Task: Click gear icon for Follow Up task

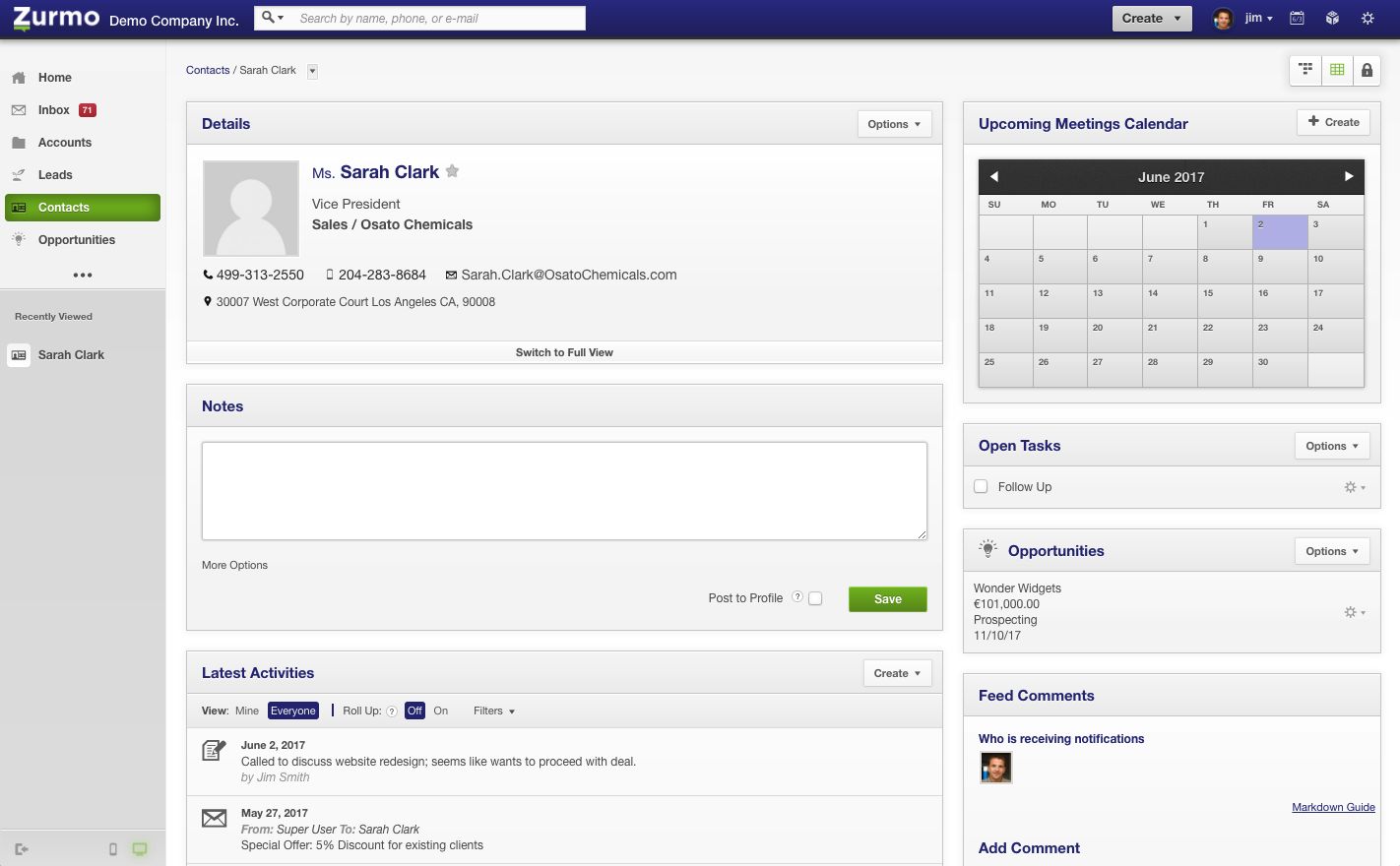Action: pos(1354,487)
